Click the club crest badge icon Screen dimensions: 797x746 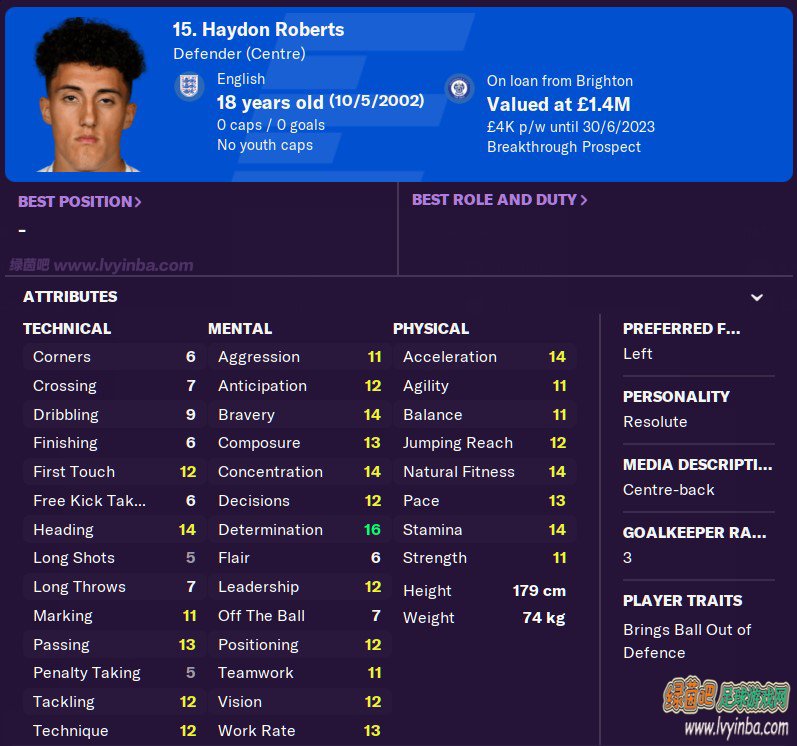(459, 88)
